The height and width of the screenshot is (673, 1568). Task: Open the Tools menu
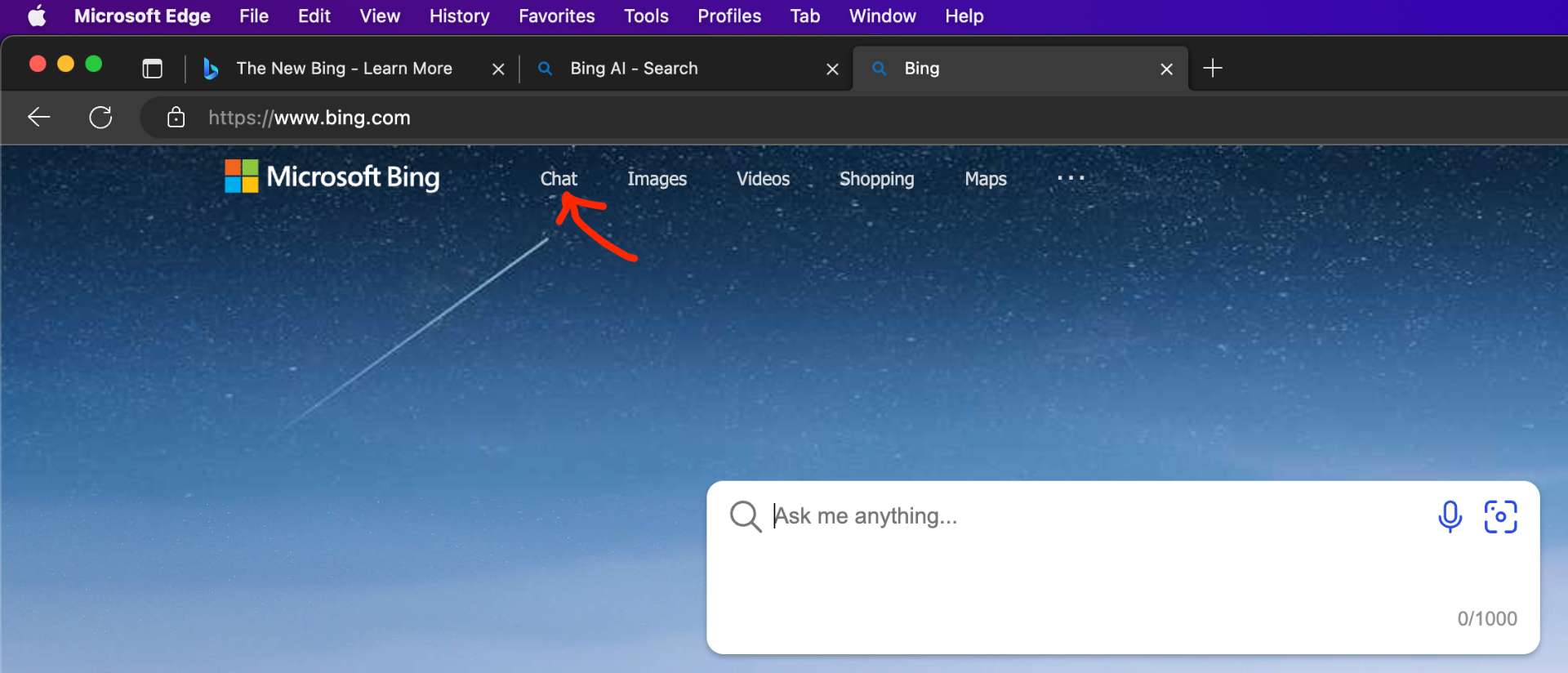coord(646,16)
